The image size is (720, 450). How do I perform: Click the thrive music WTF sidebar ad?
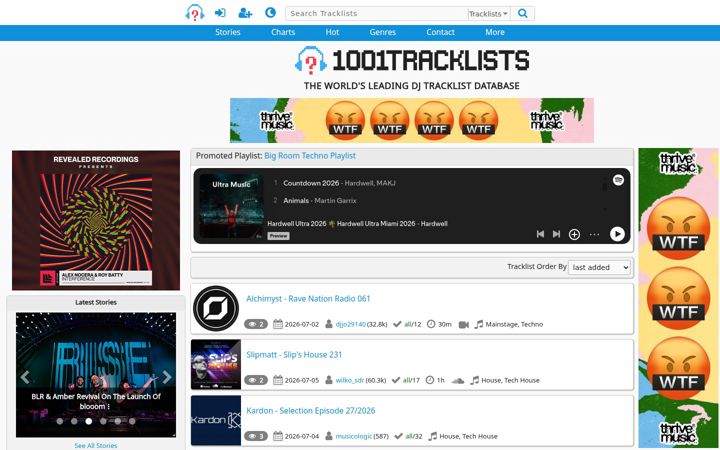click(x=678, y=298)
